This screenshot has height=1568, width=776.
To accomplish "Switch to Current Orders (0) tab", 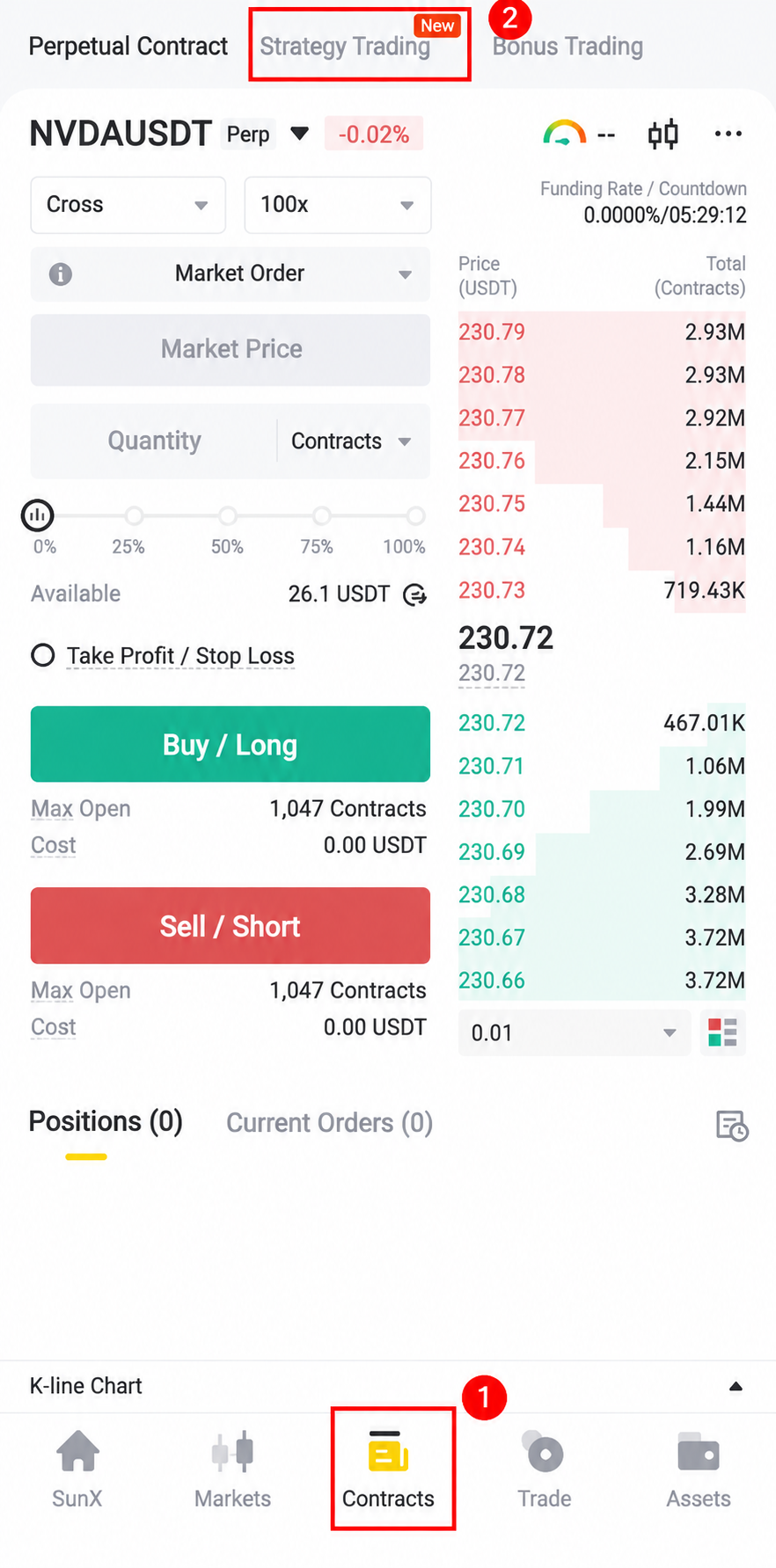I will [330, 1123].
